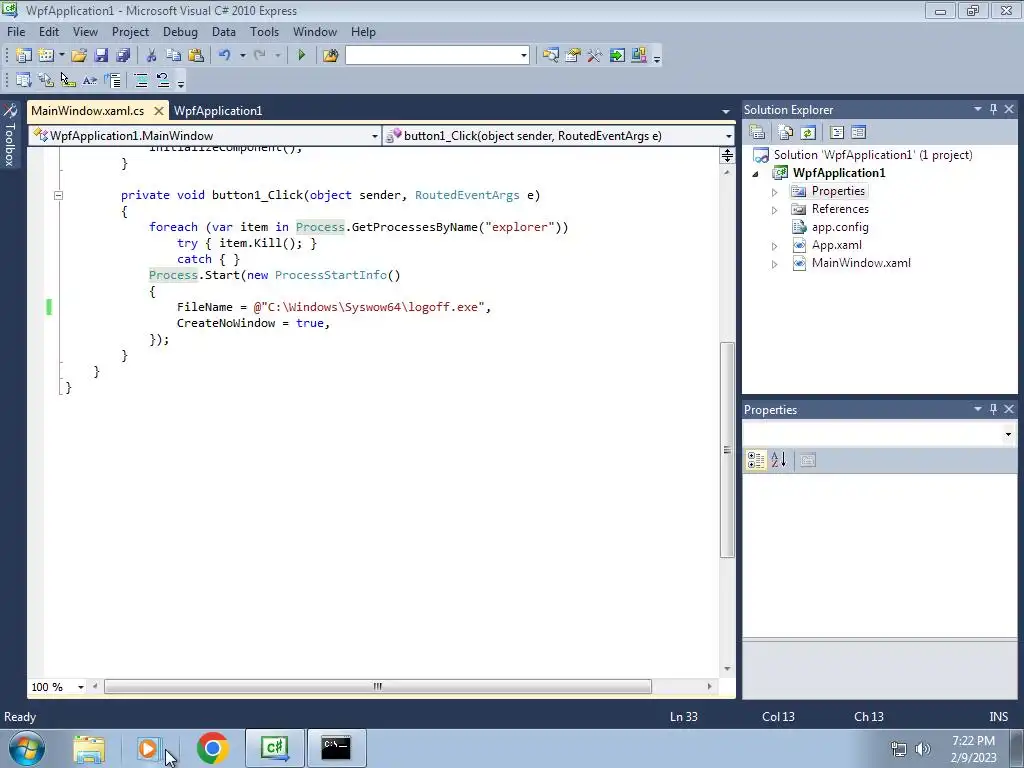Click the Open File folder icon

click(x=79, y=56)
